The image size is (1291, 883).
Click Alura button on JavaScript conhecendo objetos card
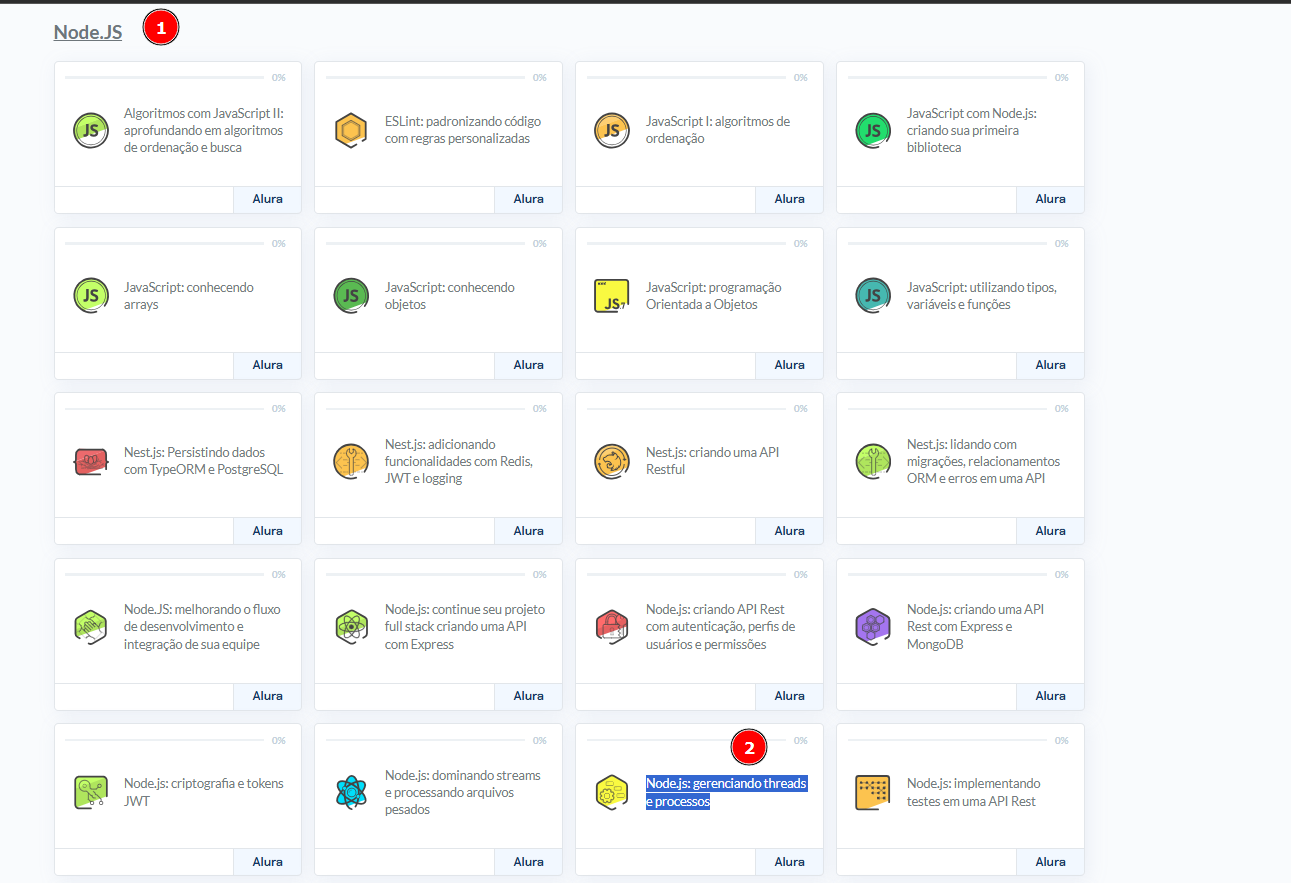(x=528, y=365)
